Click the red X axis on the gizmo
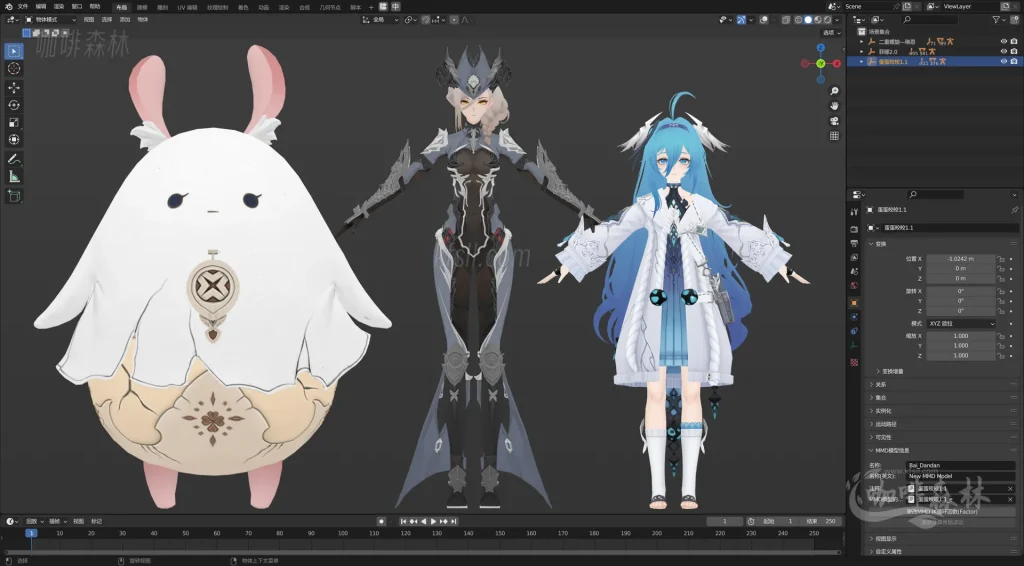This screenshot has height=566, width=1024. (837, 63)
